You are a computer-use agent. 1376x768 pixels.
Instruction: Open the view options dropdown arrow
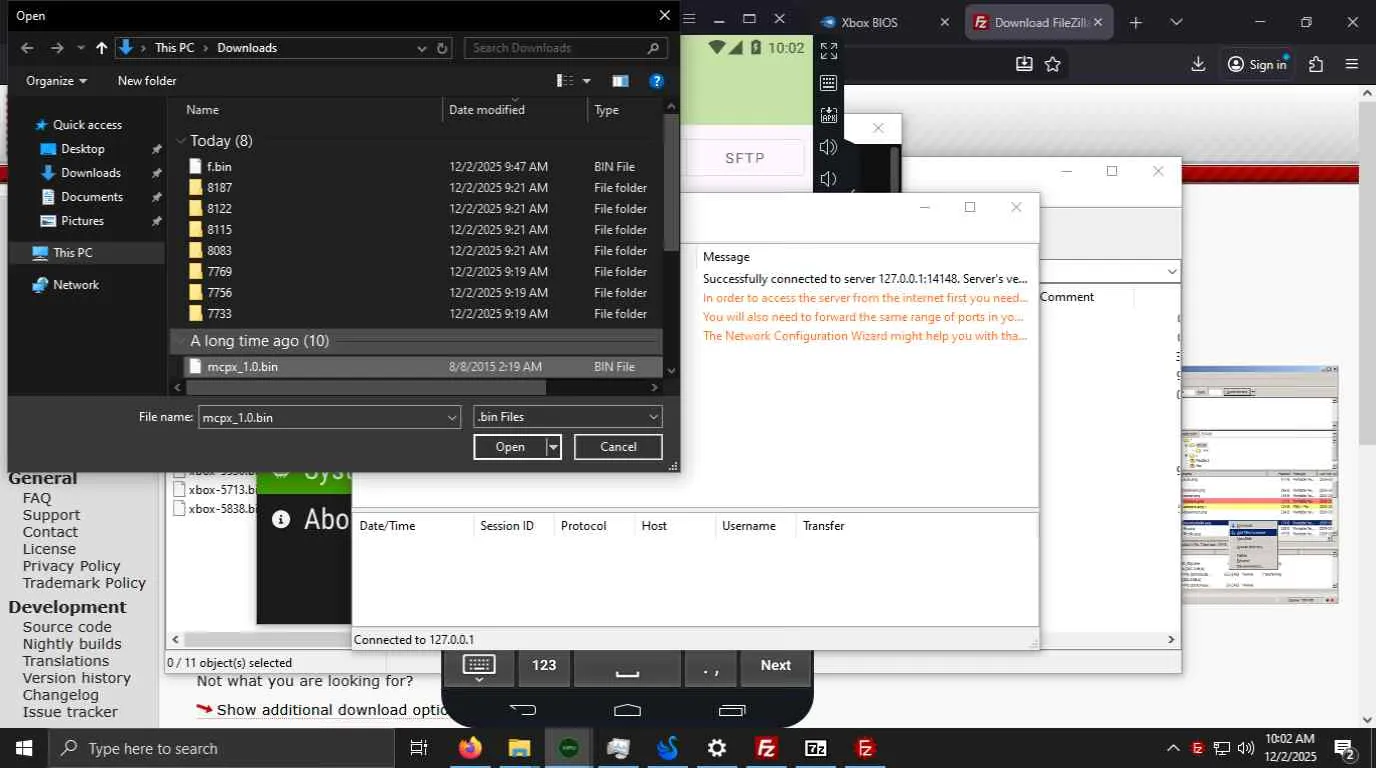(x=587, y=81)
